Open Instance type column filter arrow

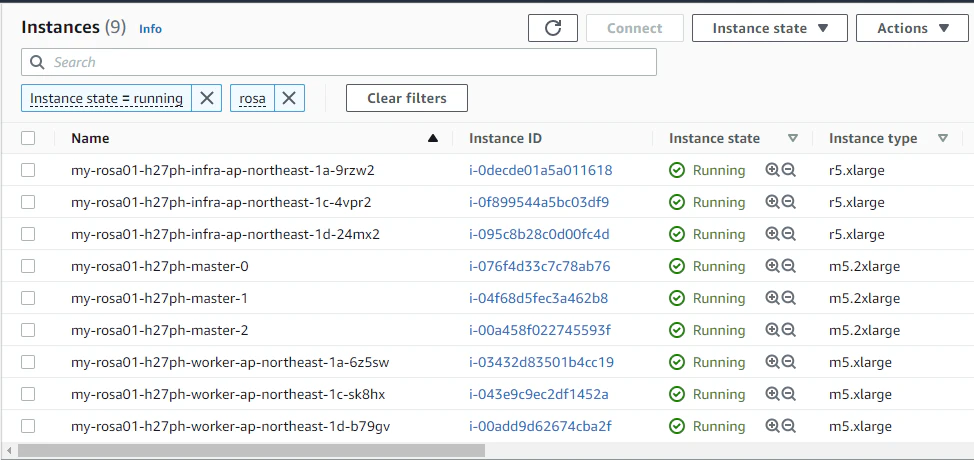coord(943,138)
